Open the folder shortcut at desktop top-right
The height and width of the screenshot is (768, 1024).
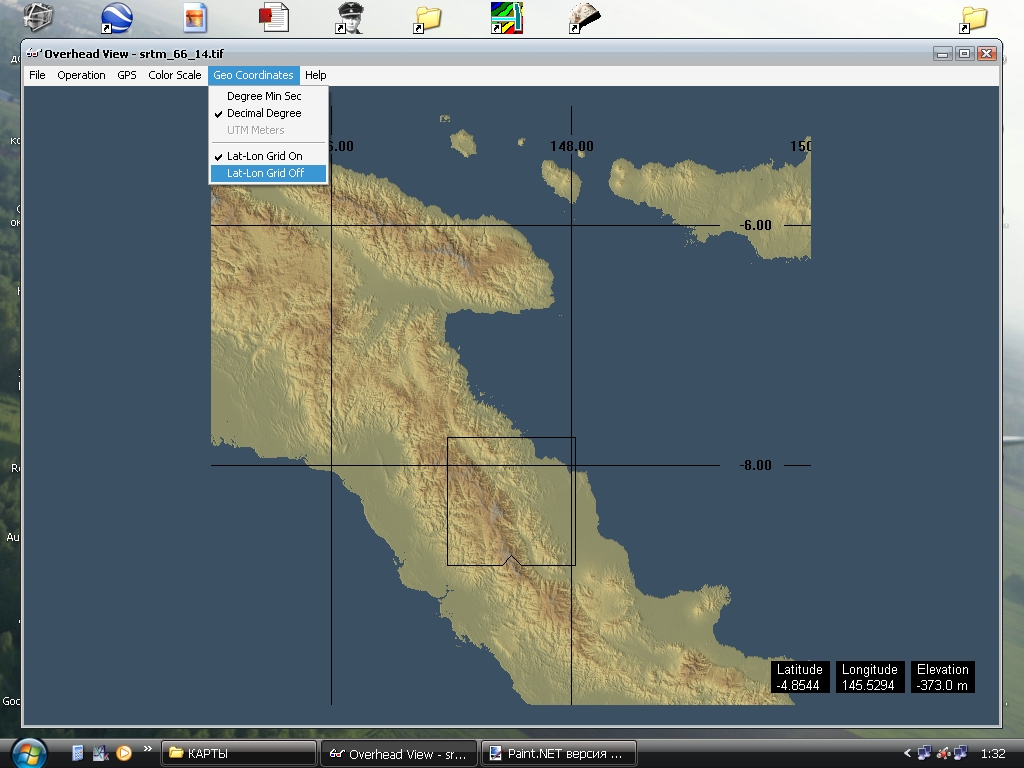click(973, 18)
